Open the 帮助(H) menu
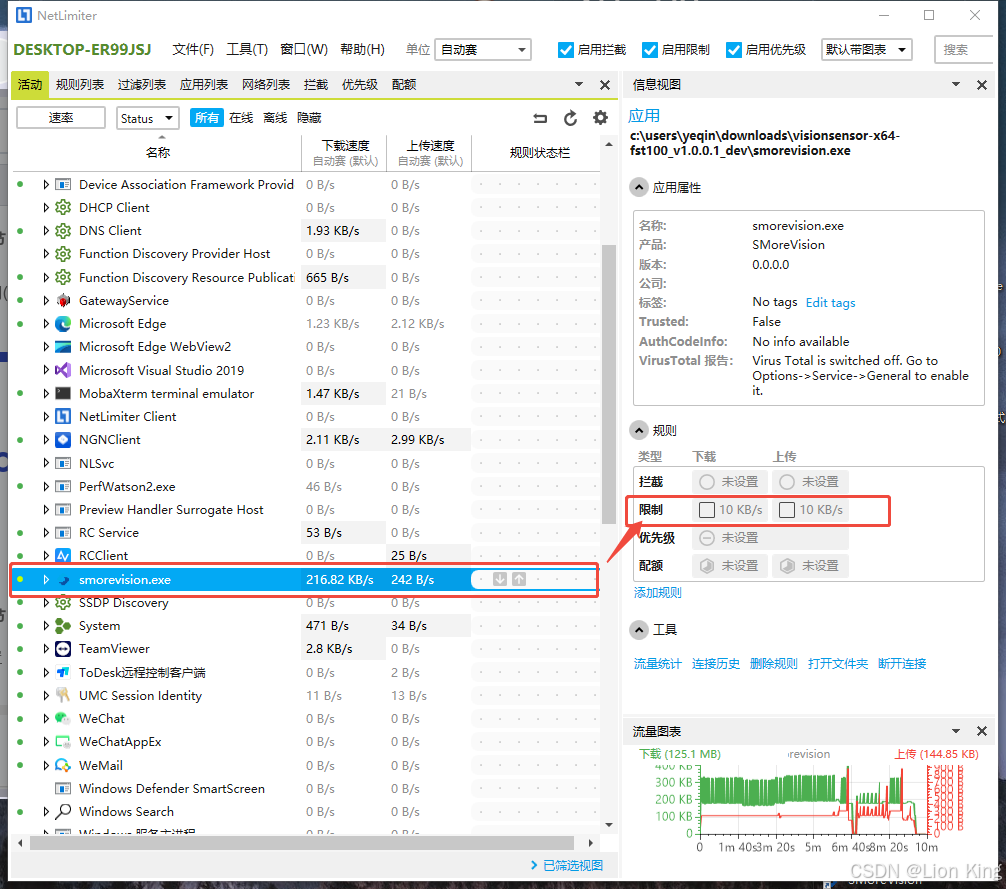The image size is (1006, 889). (362, 50)
